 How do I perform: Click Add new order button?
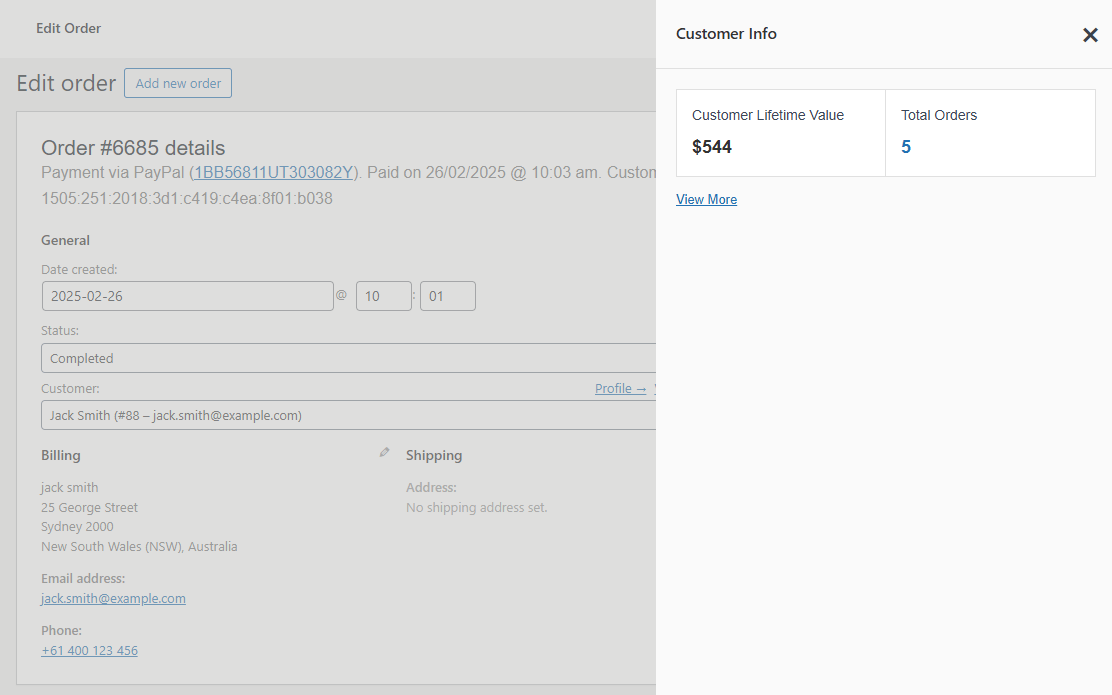[x=178, y=83]
